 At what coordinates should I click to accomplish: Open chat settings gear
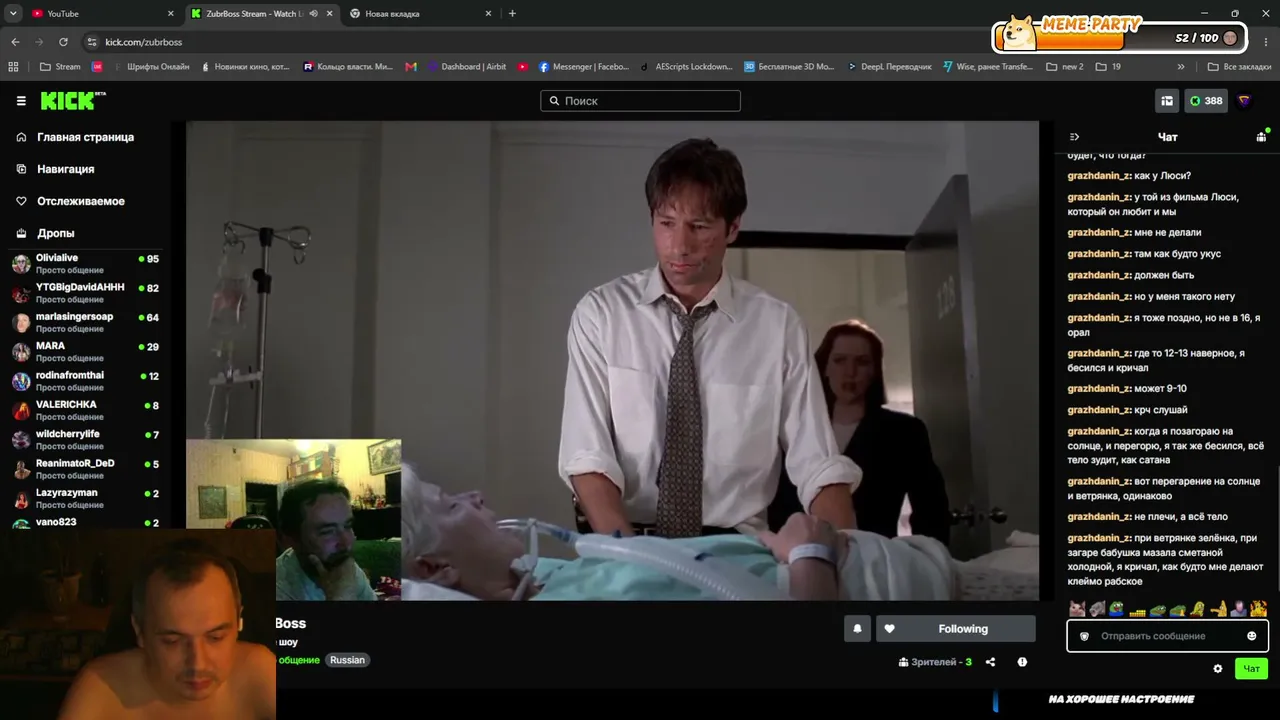click(1217, 669)
